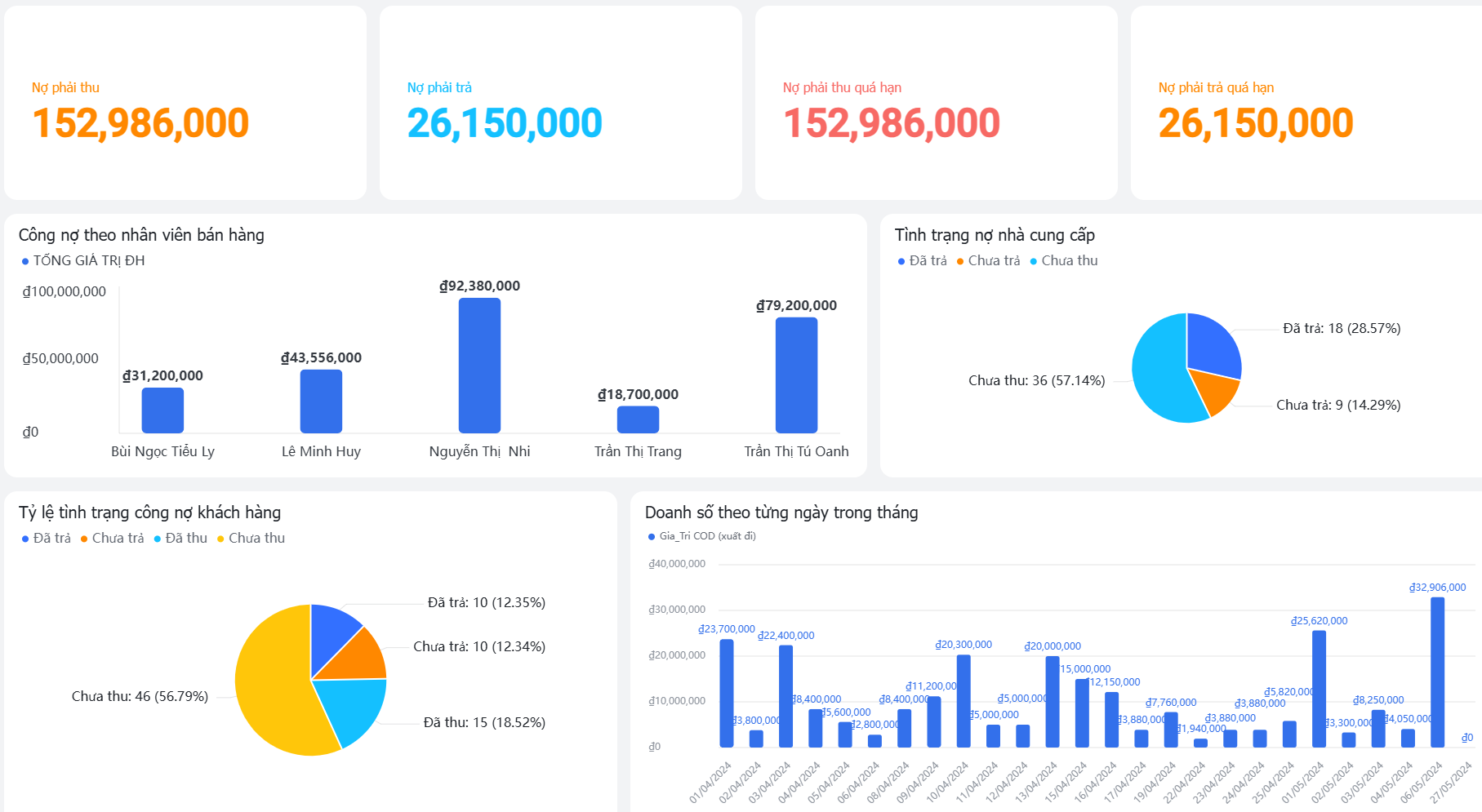Screen dimensions: 1482x812
Task: Click the ₫23,700,000 data label
Action: coord(727,629)
